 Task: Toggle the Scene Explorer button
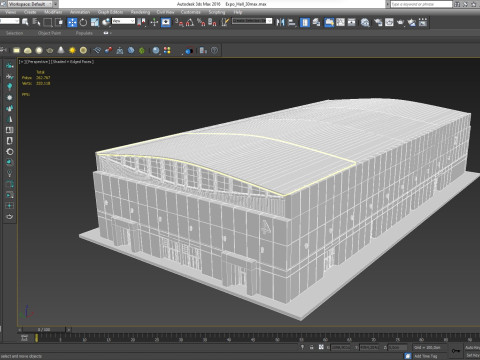click(305, 22)
